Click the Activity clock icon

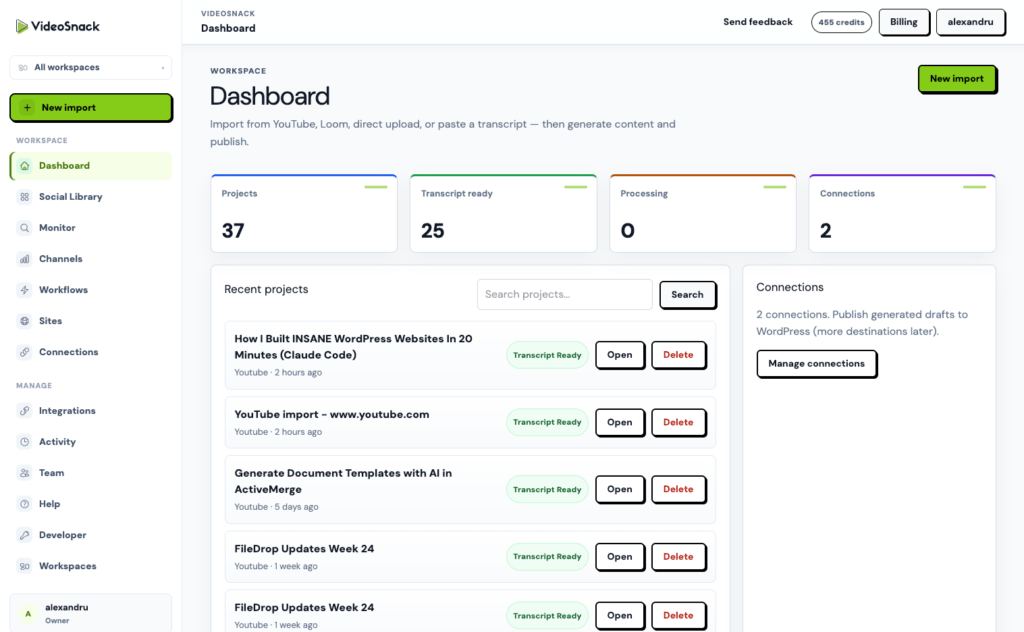click(x=25, y=442)
